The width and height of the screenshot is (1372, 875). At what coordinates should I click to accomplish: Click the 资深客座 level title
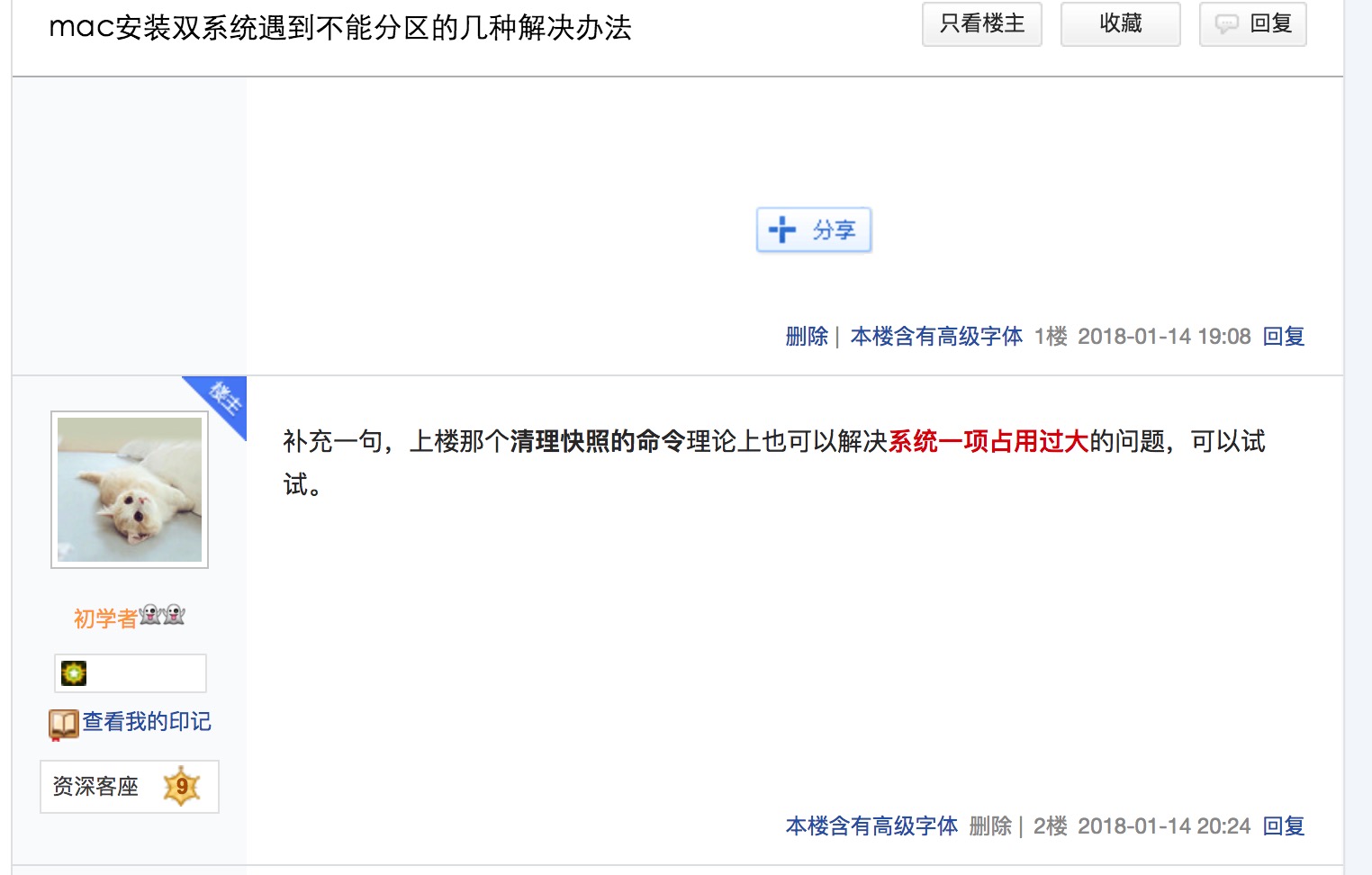(x=95, y=787)
